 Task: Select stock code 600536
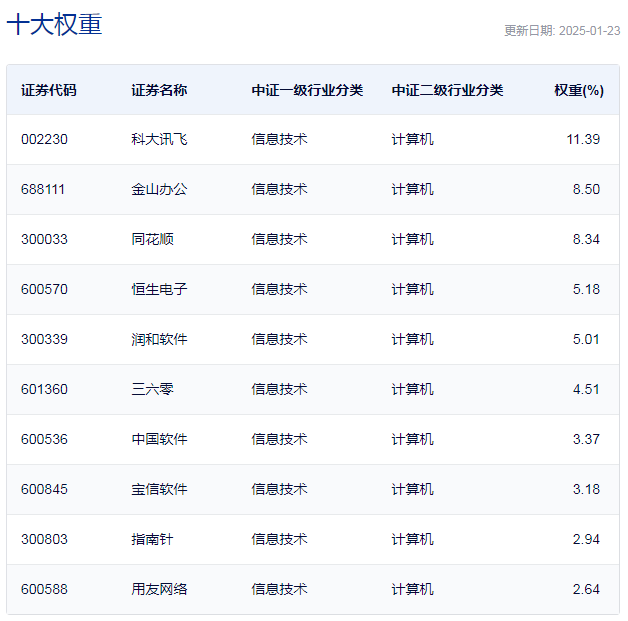44,440
